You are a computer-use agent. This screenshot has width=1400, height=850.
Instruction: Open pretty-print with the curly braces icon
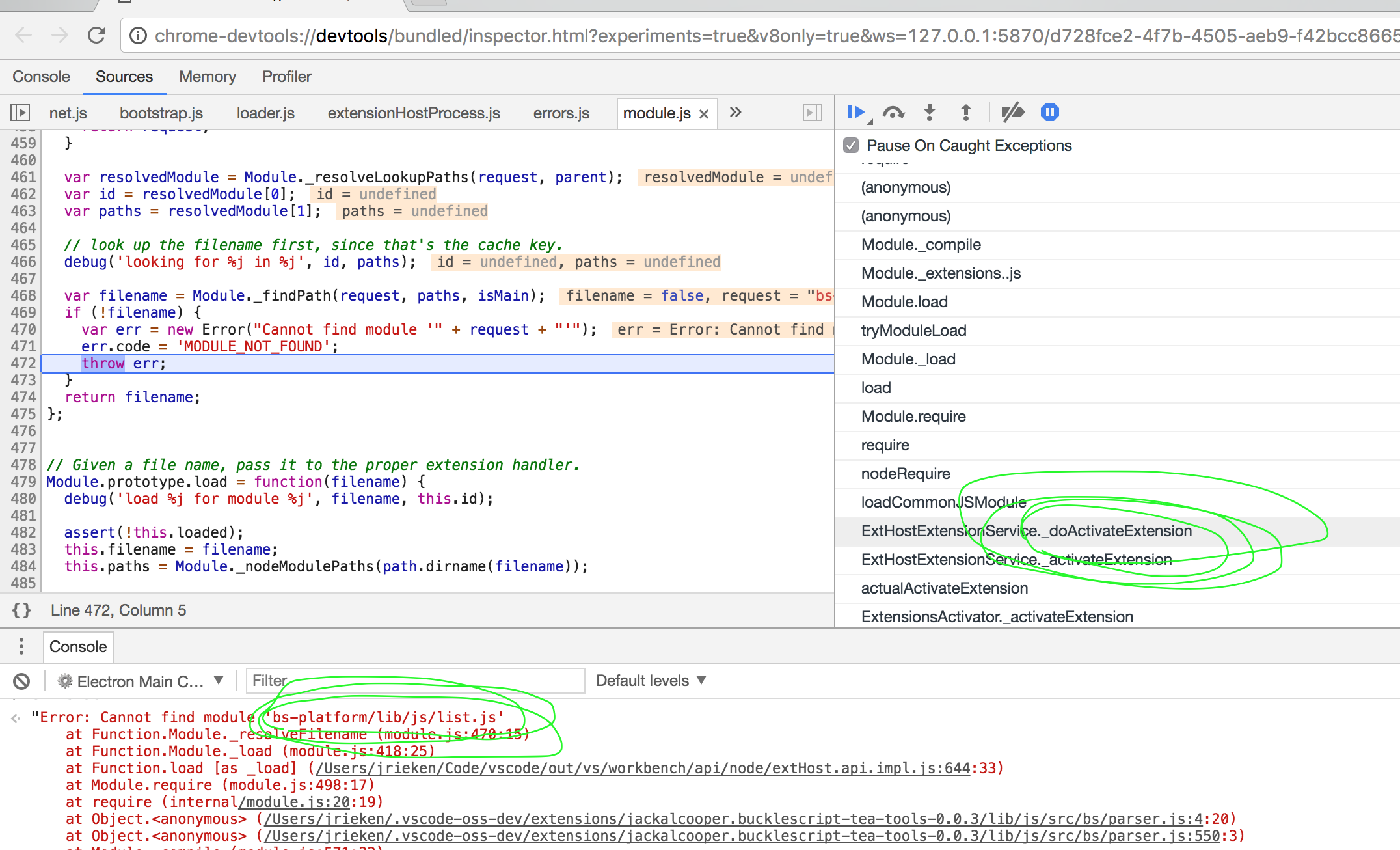(x=21, y=610)
